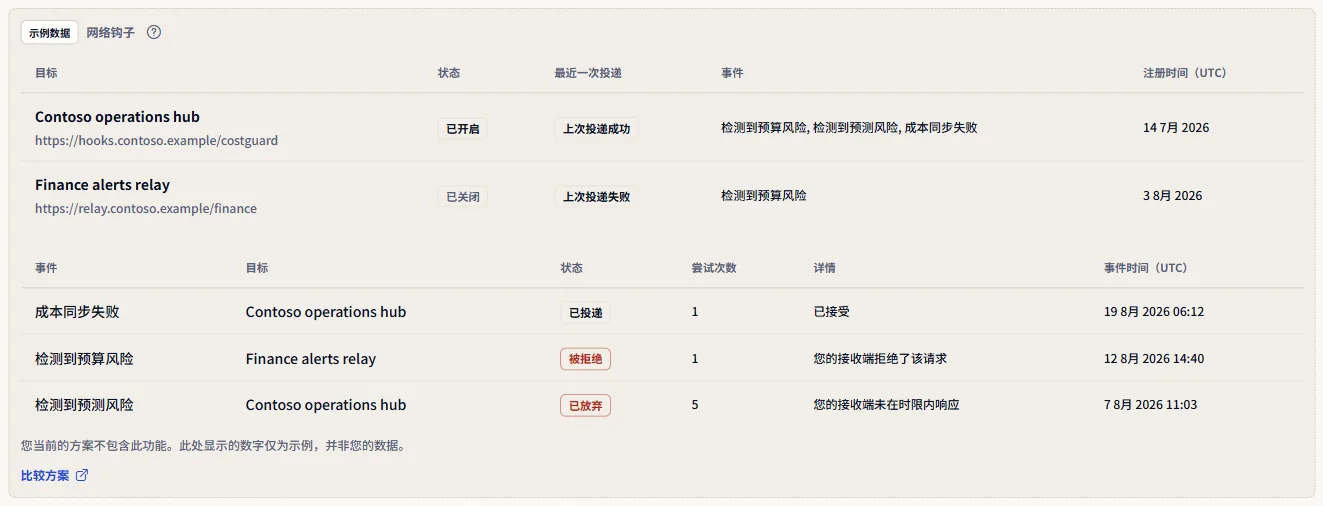
Task: Click events list 检测到预算风险, 检测到预测风险, 成本同步失败
Action: point(849,128)
